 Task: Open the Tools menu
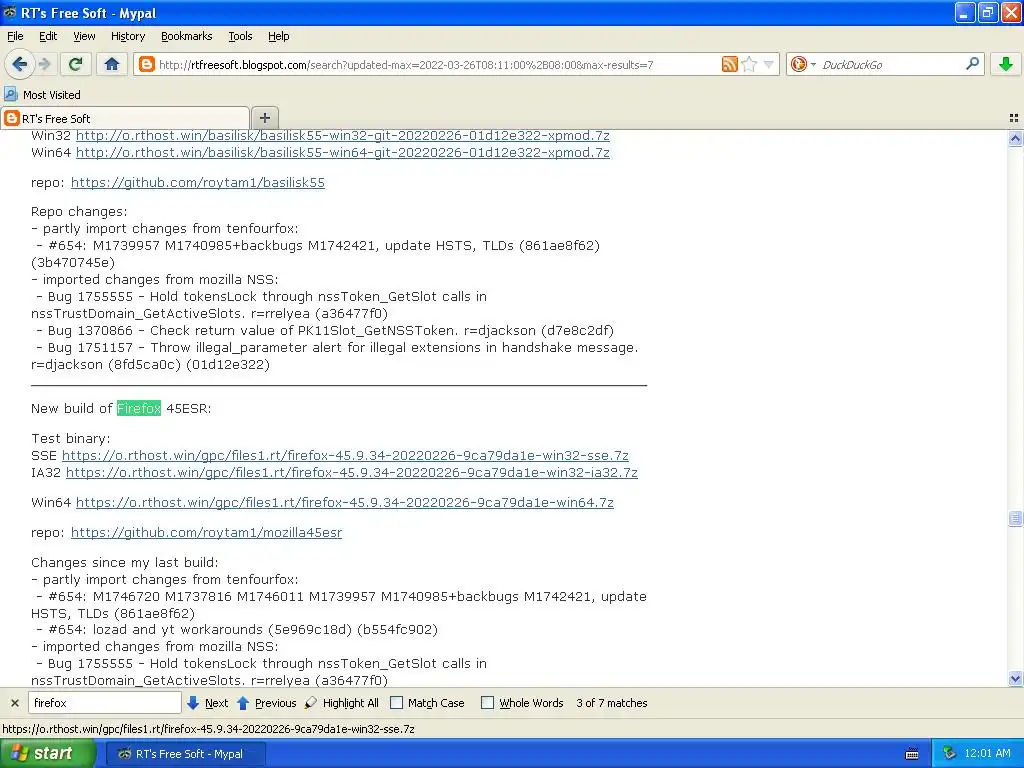point(240,36)
